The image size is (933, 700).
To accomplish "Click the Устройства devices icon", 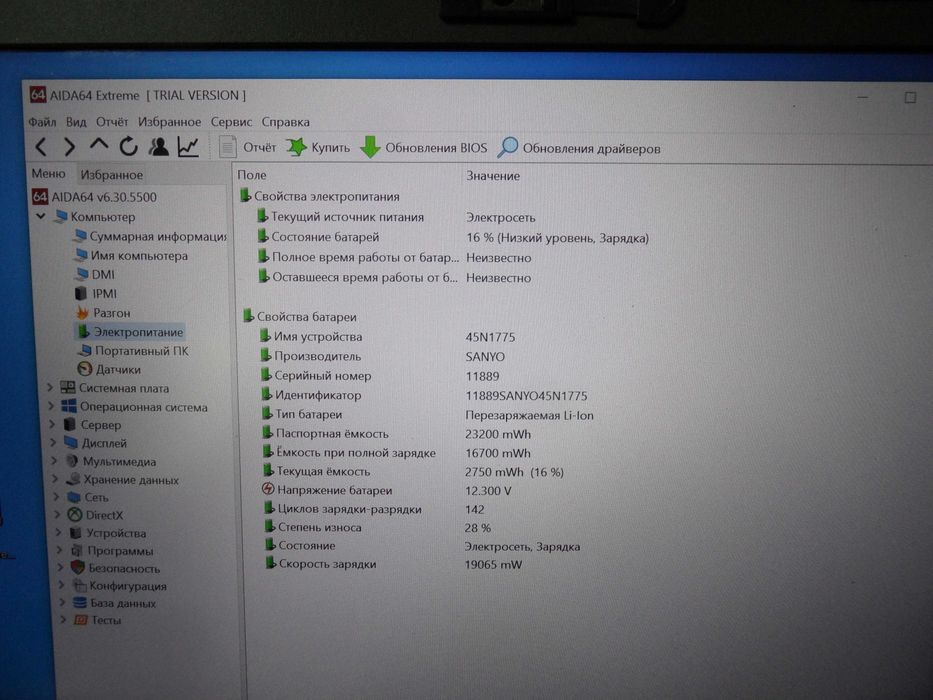I will [75, 533].
